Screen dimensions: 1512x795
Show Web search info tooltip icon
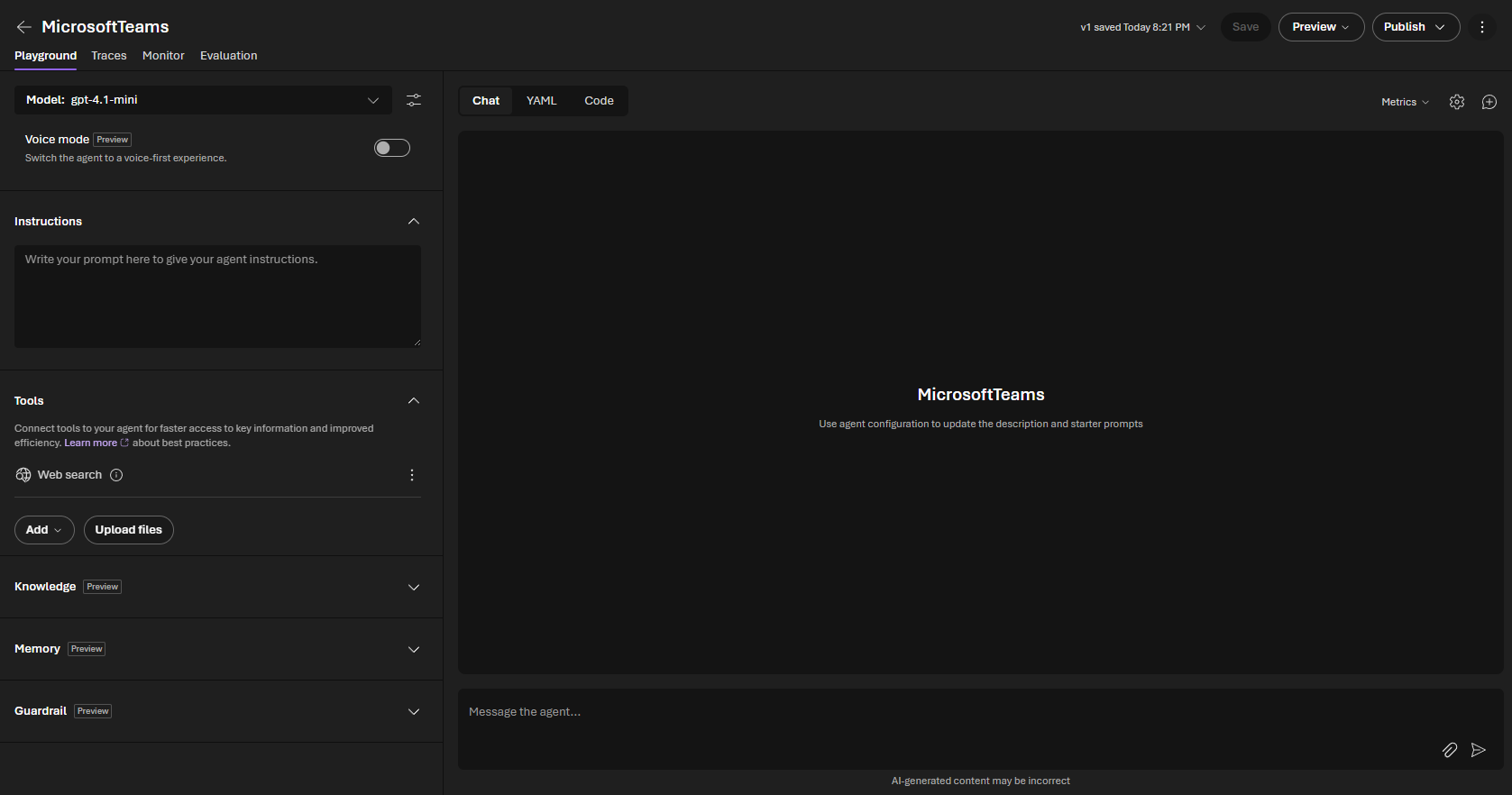coord(116,475)
